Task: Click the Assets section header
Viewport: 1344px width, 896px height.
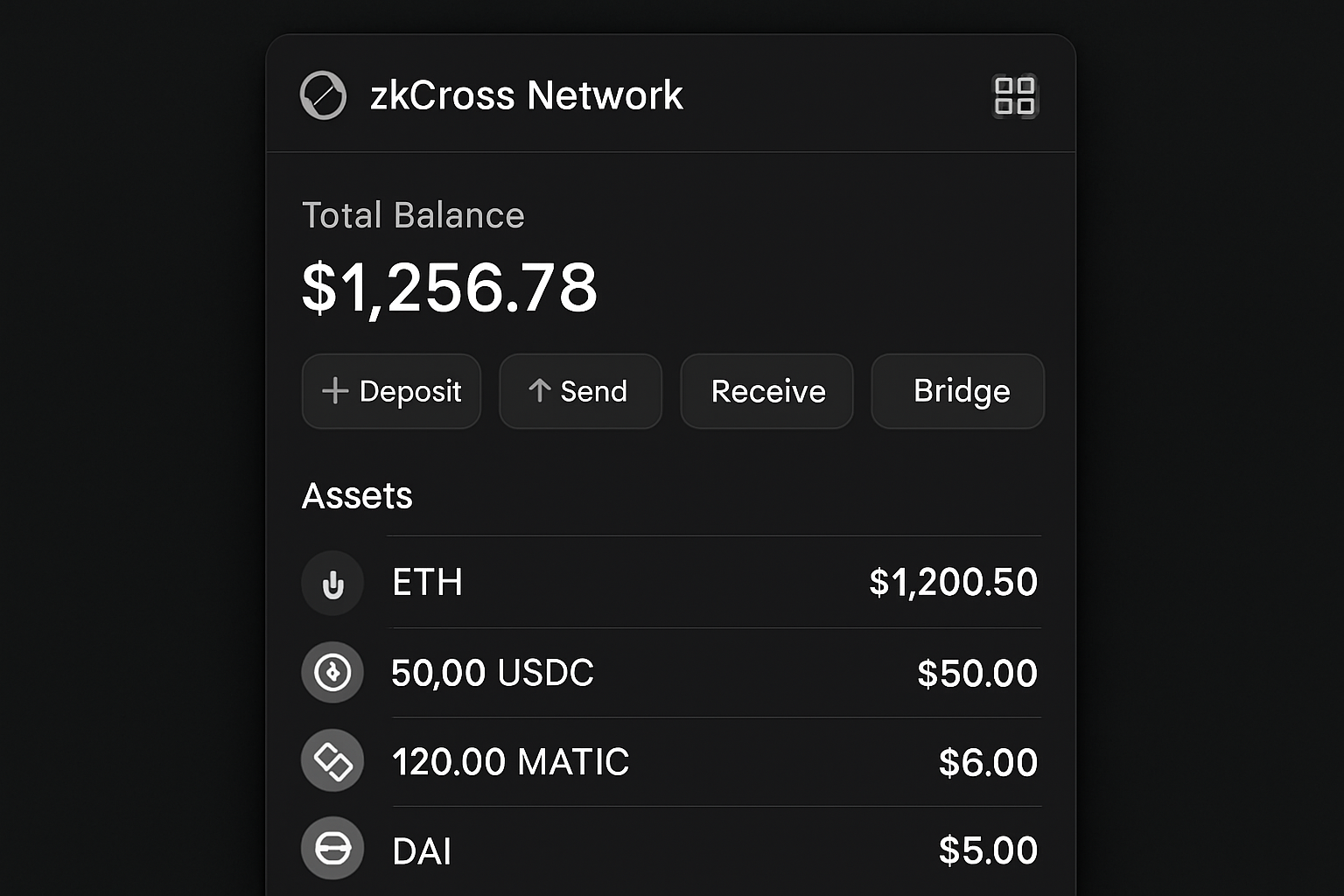Action: tap(357, 495)
